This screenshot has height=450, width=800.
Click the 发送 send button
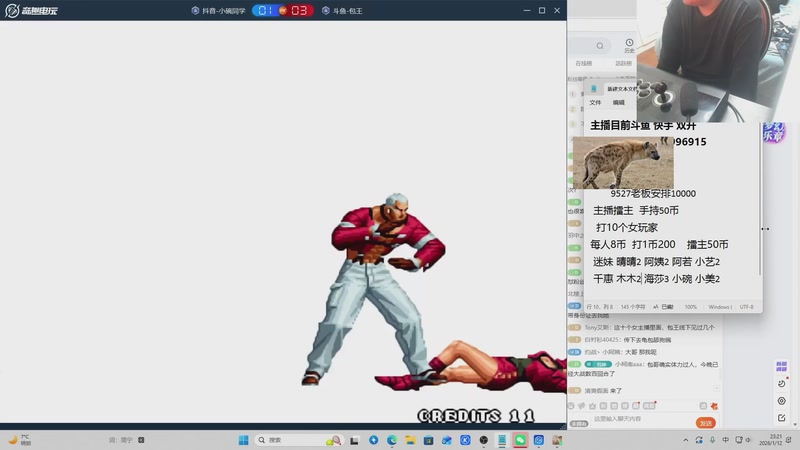(x=706, y=423)
